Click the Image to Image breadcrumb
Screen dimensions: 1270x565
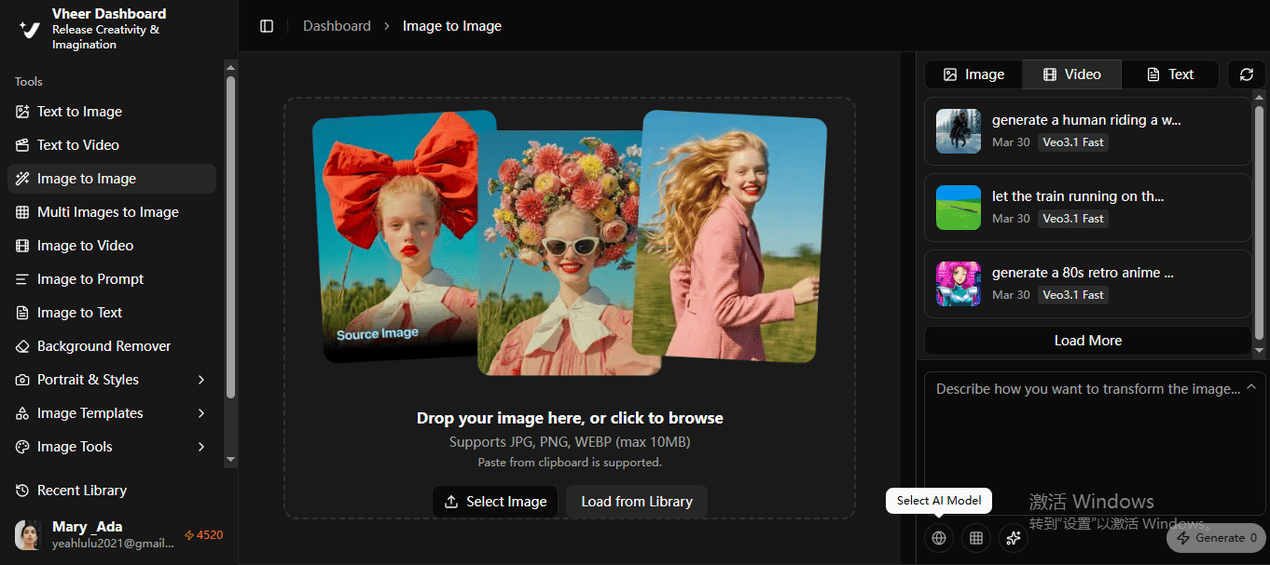click(452, 26)
